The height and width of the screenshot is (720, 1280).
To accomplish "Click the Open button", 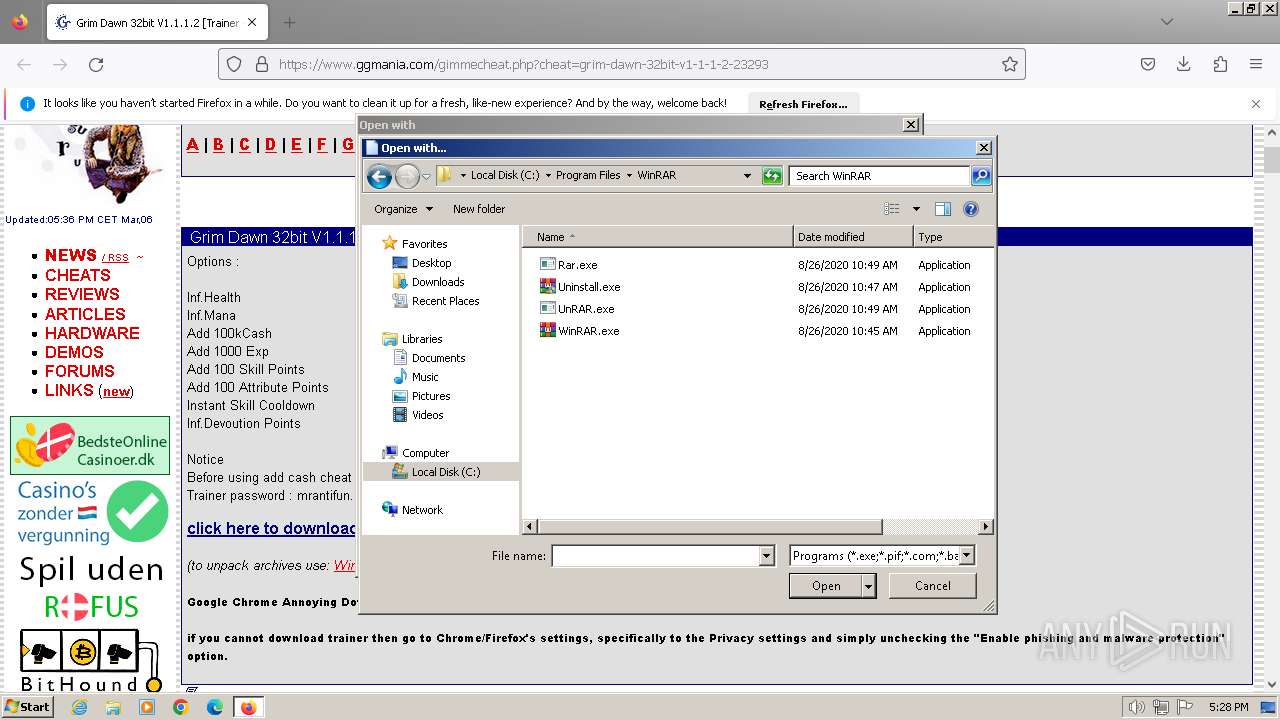I will click(x=825, y=586).
